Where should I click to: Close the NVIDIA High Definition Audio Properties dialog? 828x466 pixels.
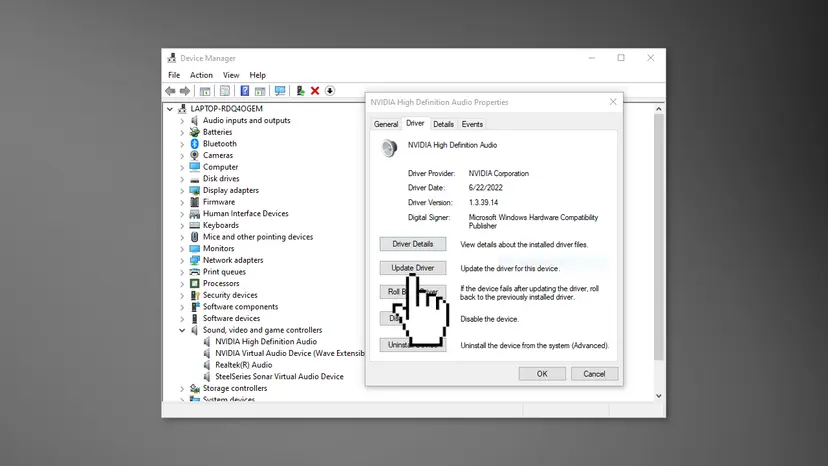click(613, 102)
